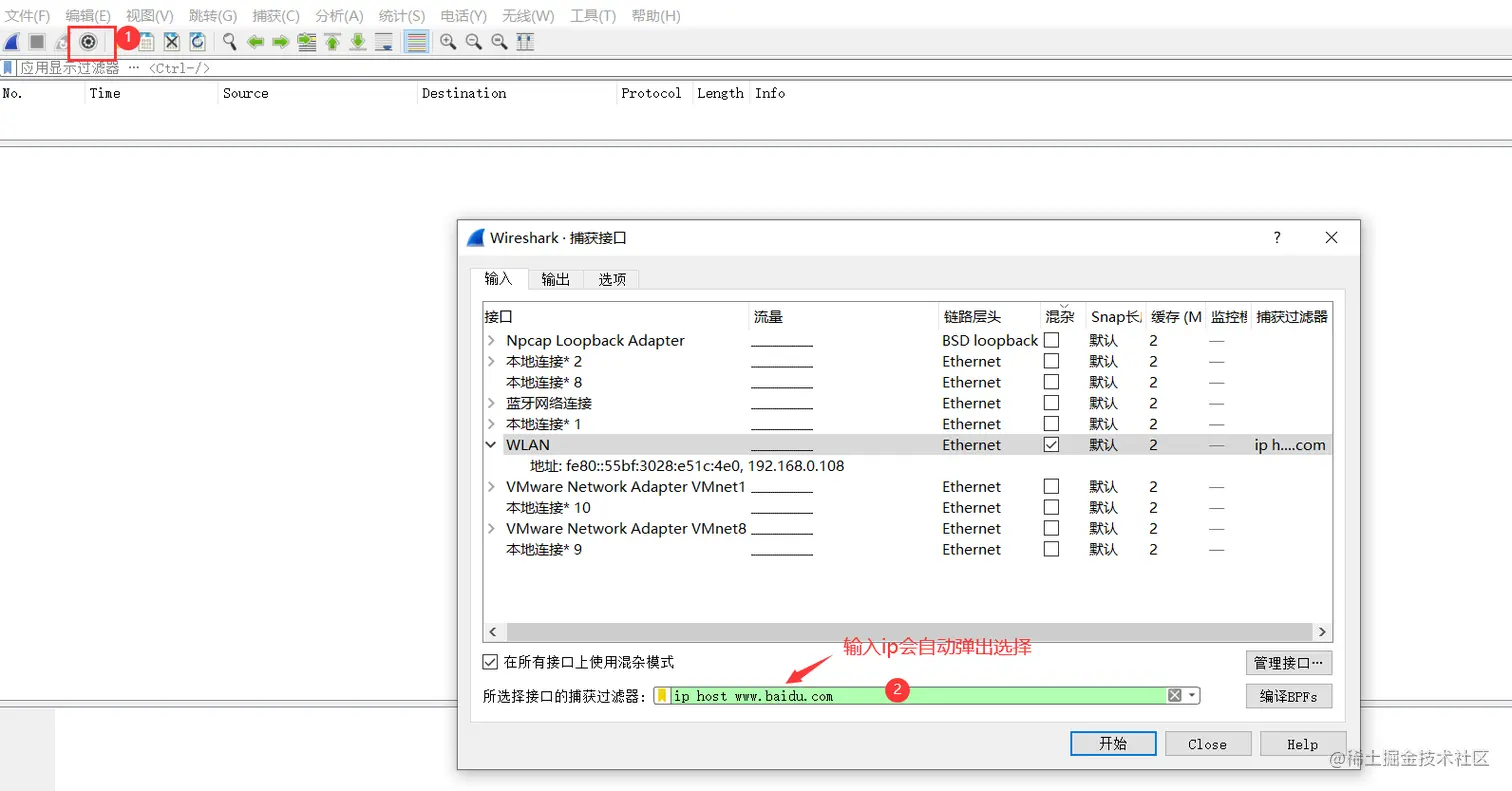This screenshot has width=1512, height=791.
Task: Go forward with the green right arrow
Action: [x=280, y=42]
